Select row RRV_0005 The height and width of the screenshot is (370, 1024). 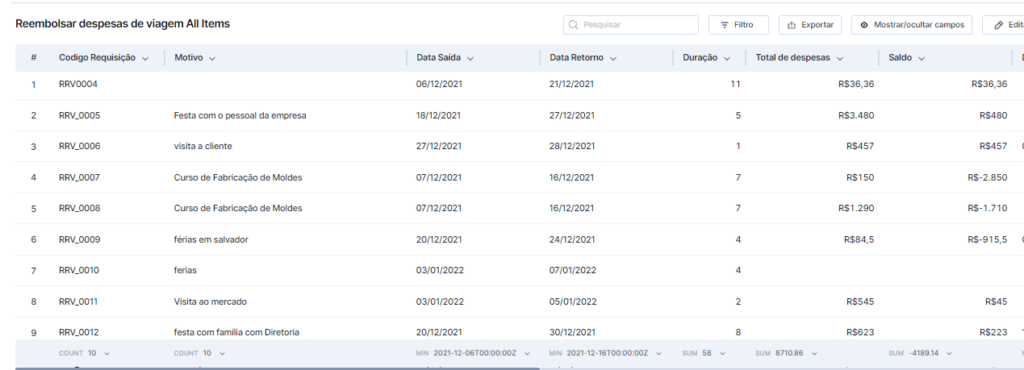click(x=519, y=116)
